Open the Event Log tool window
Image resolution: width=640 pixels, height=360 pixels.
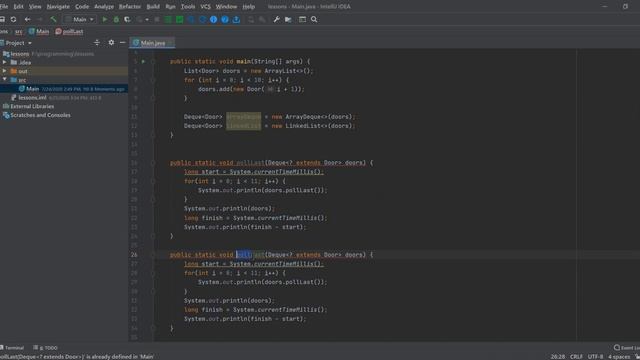(627, 348)
